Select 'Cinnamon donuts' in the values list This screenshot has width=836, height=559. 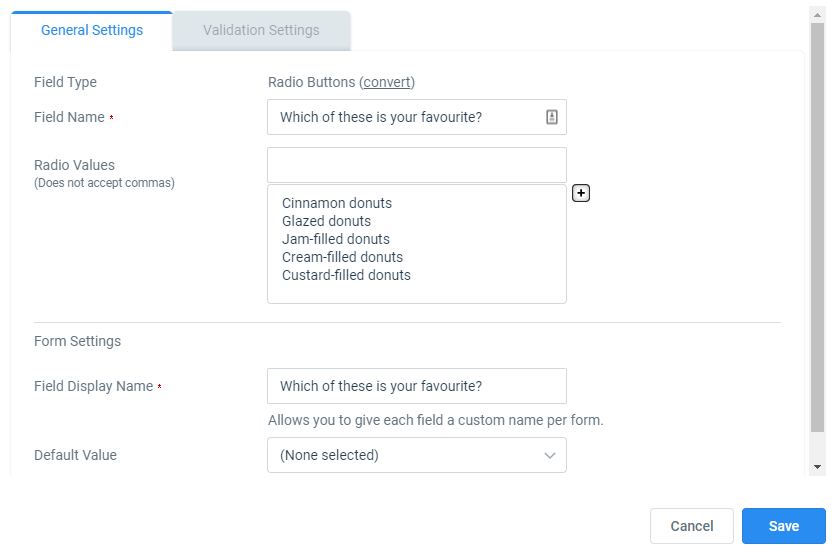[x=336, y=203]
